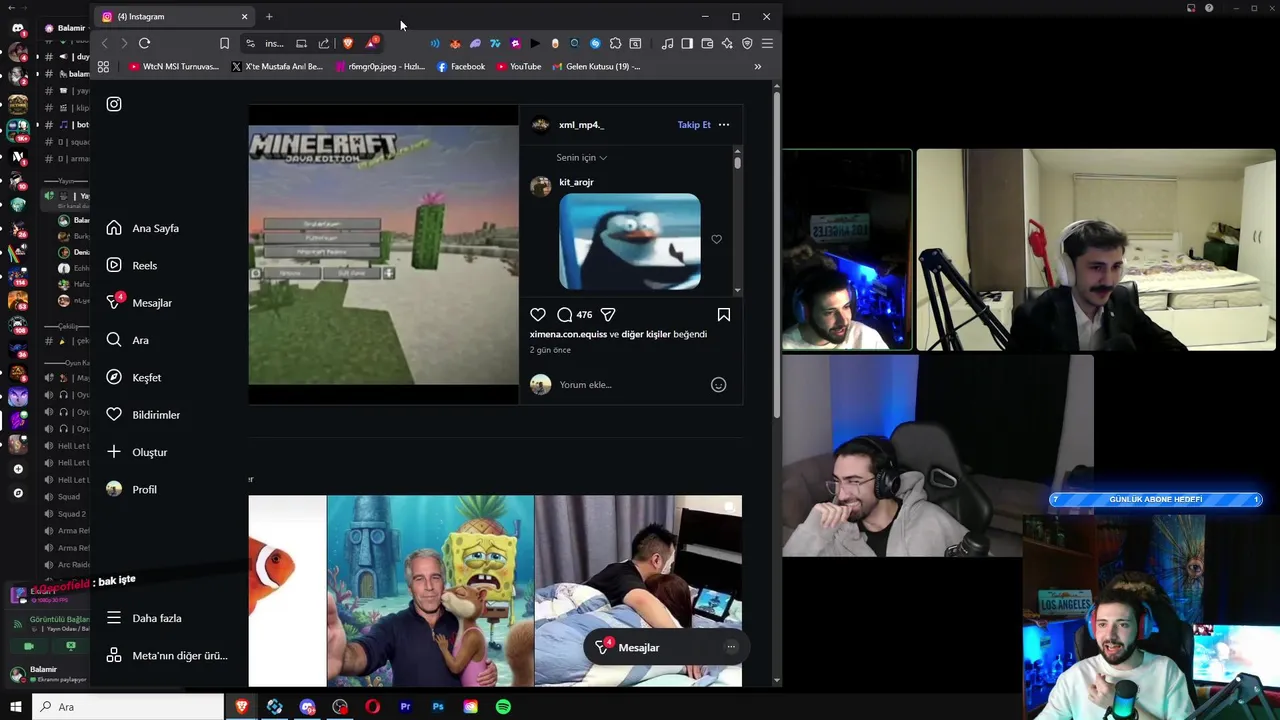Expand the Senin için comment filter
1280x720 pixels.
[582, 158]
